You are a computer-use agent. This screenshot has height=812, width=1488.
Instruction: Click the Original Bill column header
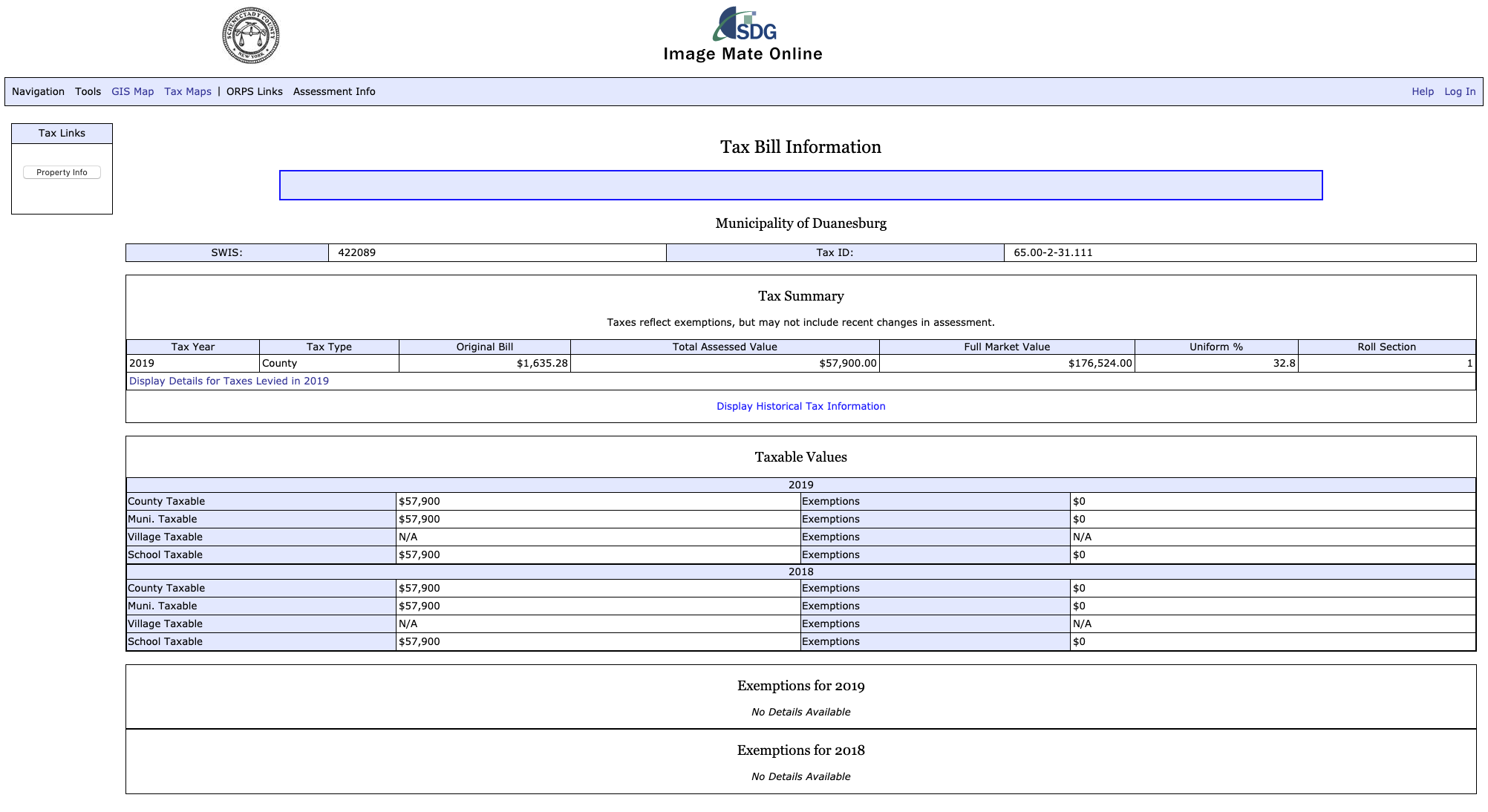(484, 347)
